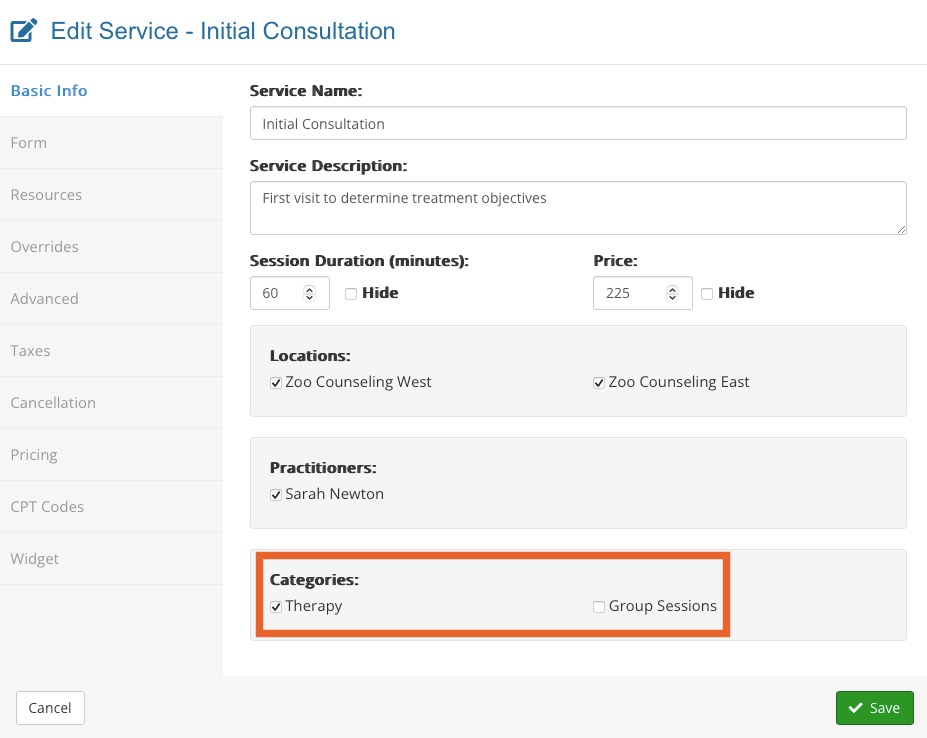Uncheck Zoo Counseling East location
This screenshot has width=927, height=738.
pyautogui.click(x=599, y=383)
